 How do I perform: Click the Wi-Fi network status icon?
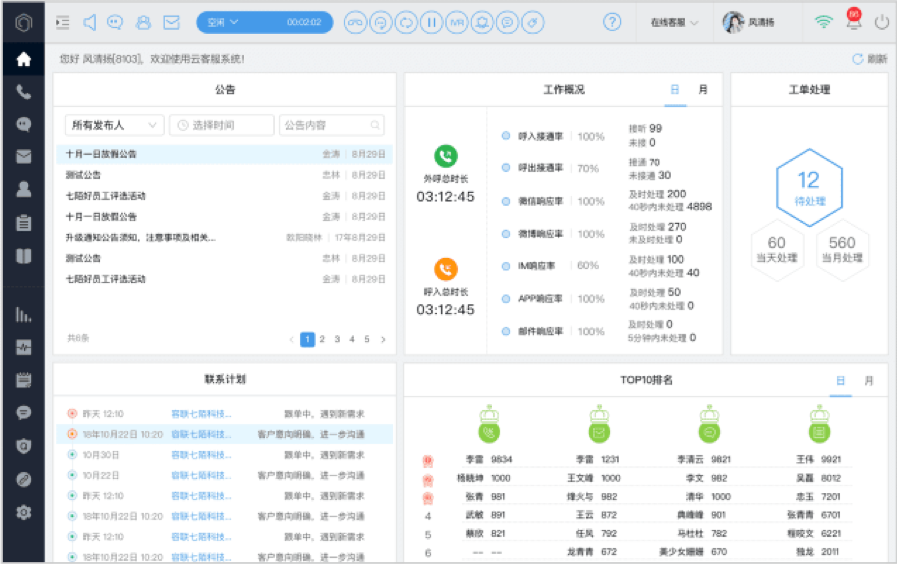(x=823, y=22)
